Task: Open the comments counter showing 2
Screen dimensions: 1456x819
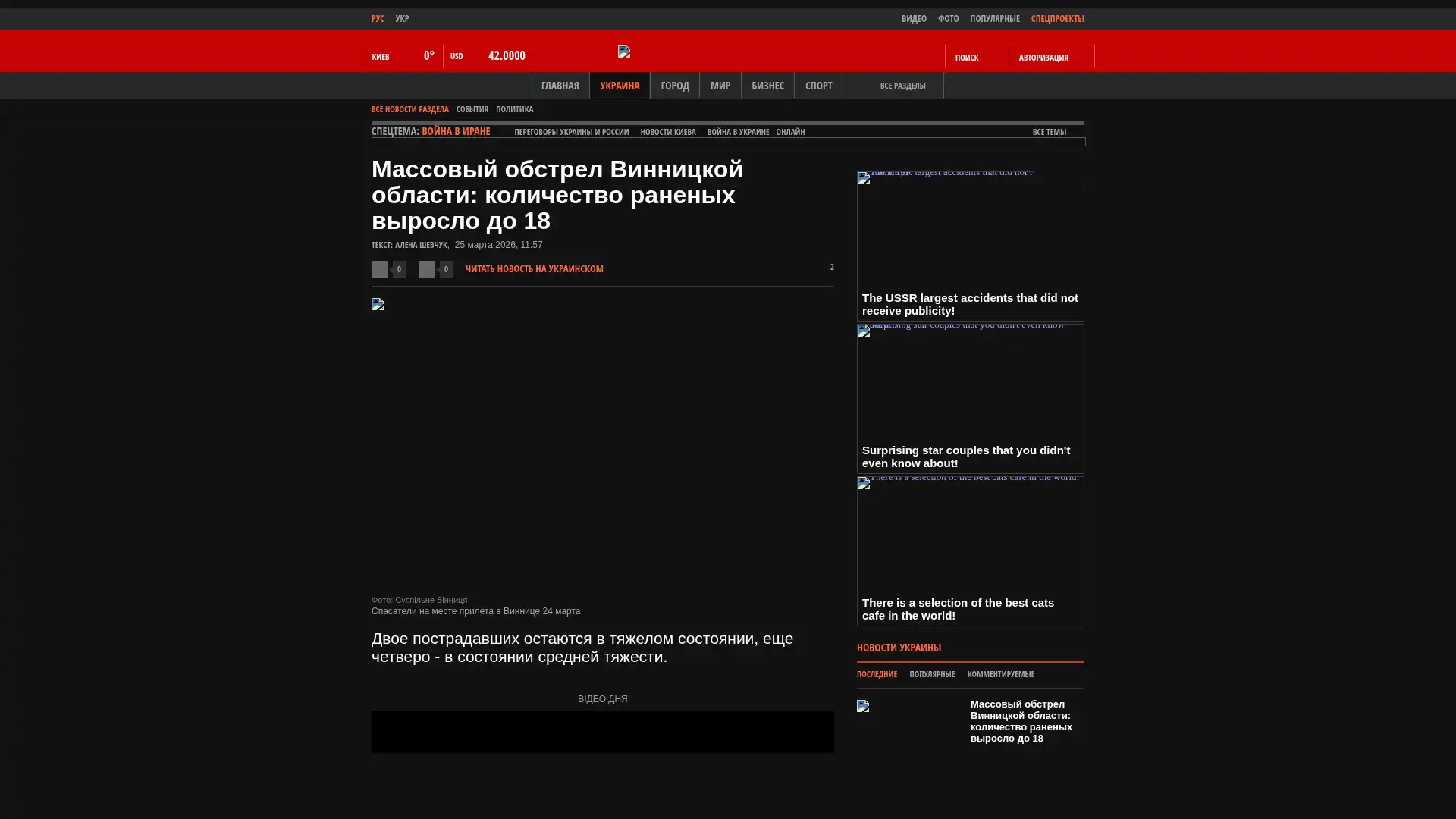Action: point(831,267)
